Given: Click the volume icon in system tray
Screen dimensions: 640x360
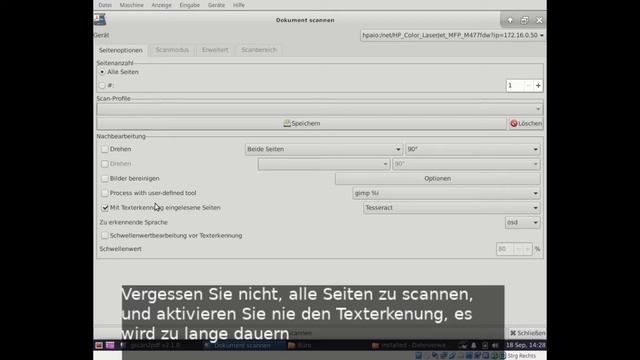Looking at the screenshot, I should tap(495, 345).
